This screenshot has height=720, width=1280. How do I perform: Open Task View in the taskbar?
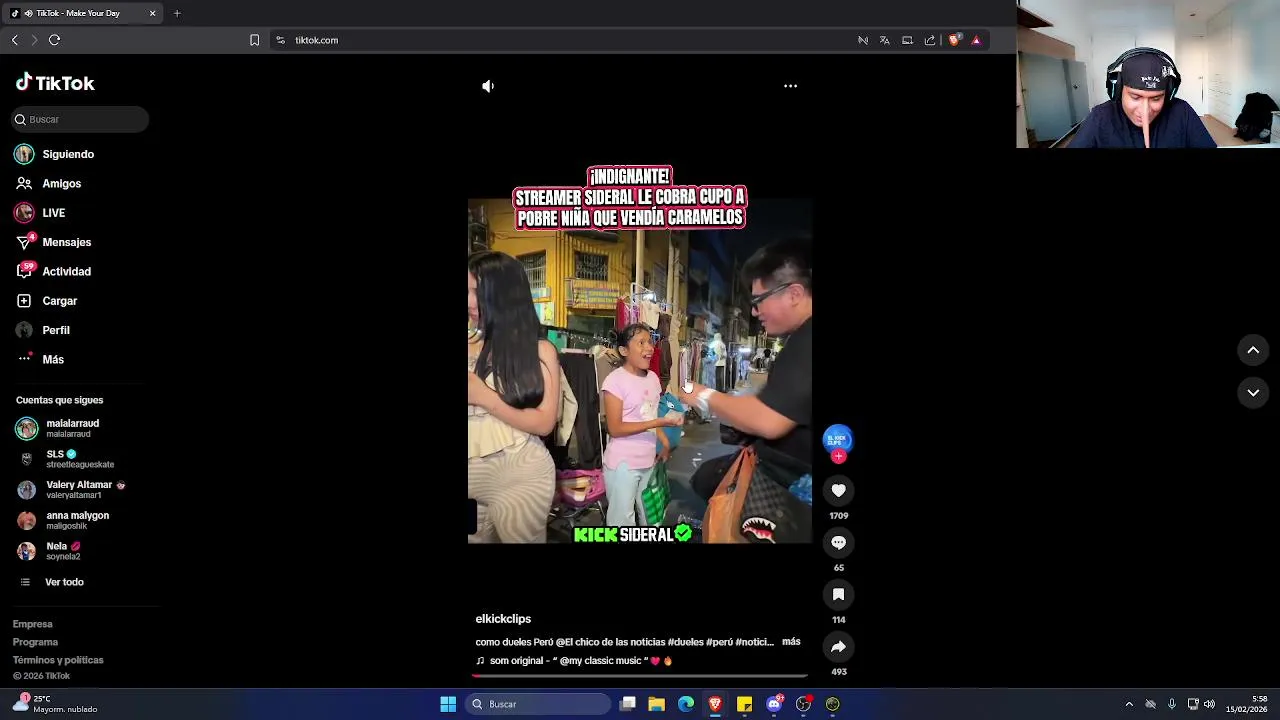point(628,704)
